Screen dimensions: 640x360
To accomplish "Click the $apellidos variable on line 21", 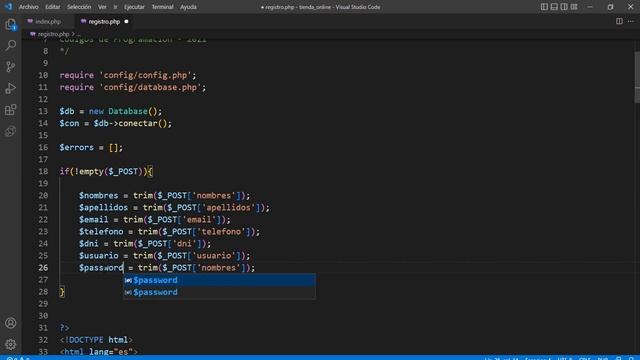I will click(x=103, y=208).
